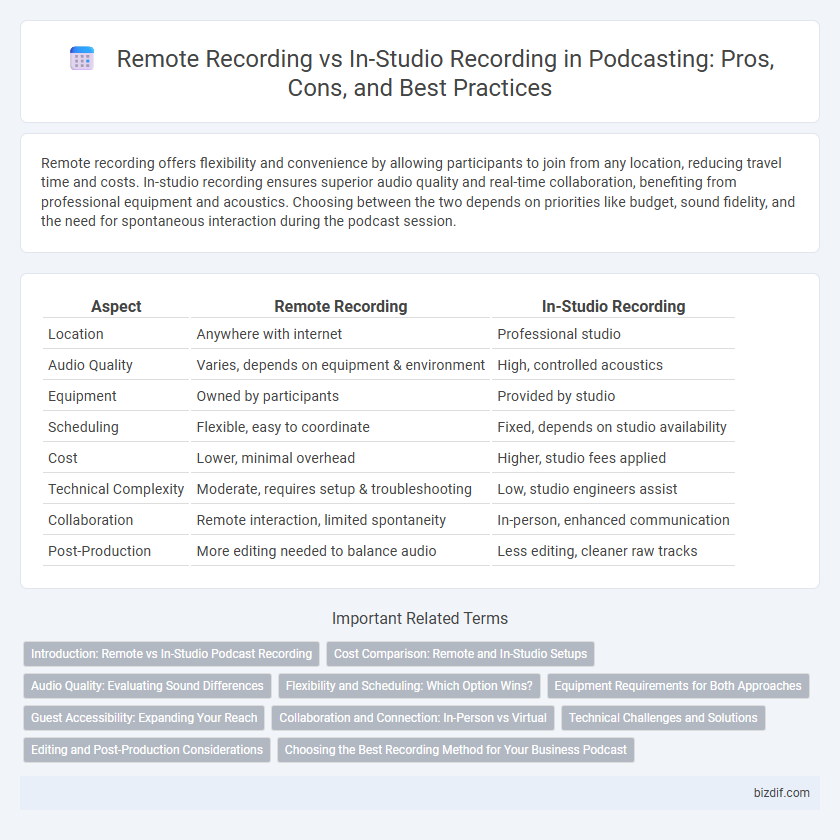Click the 'Collaboration' row label
This screenshot has width=840, height=840.
click(90, 520)
